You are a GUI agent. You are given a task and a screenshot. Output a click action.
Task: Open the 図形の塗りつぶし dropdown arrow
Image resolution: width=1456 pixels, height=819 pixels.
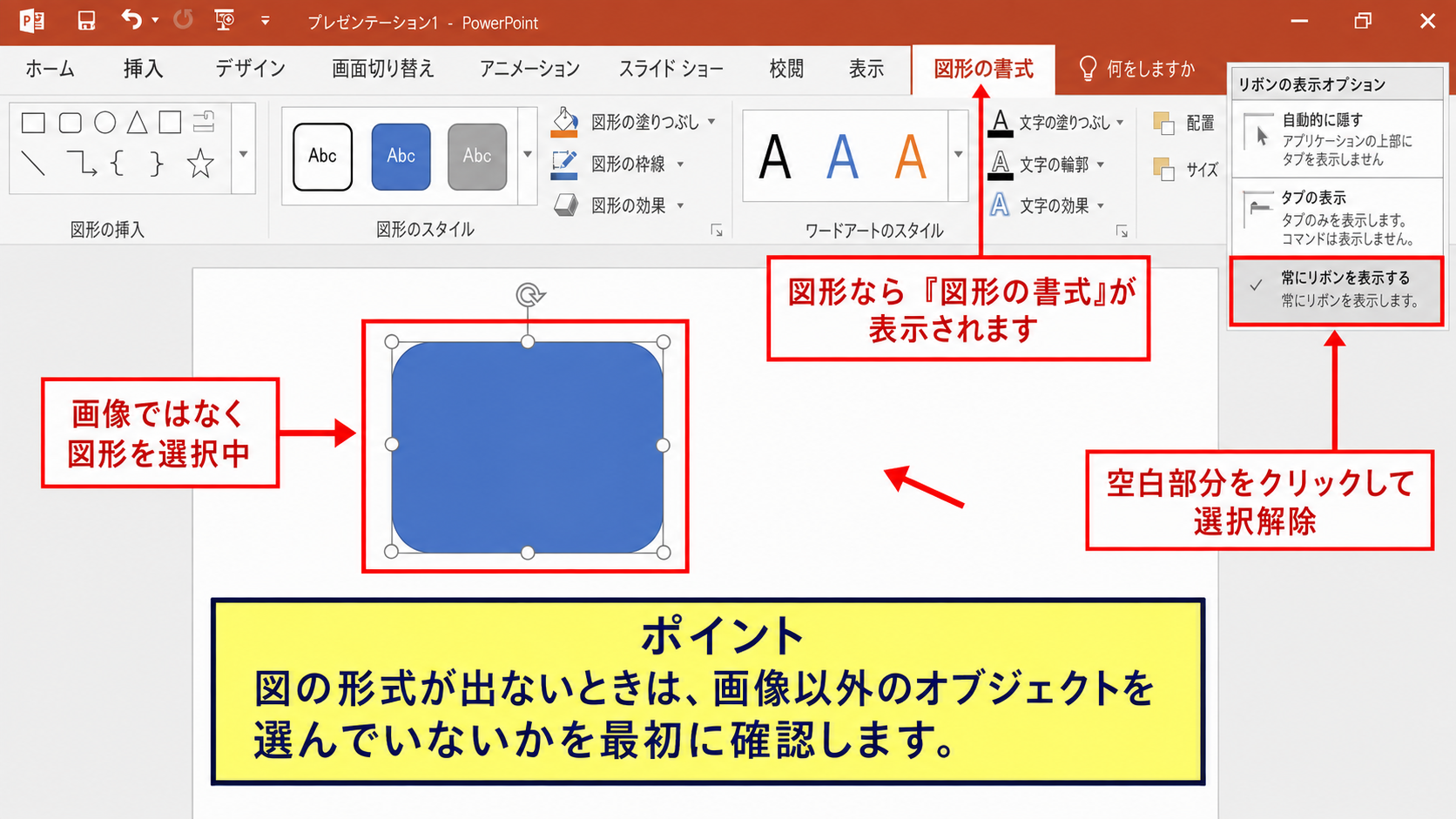[711, 122]
